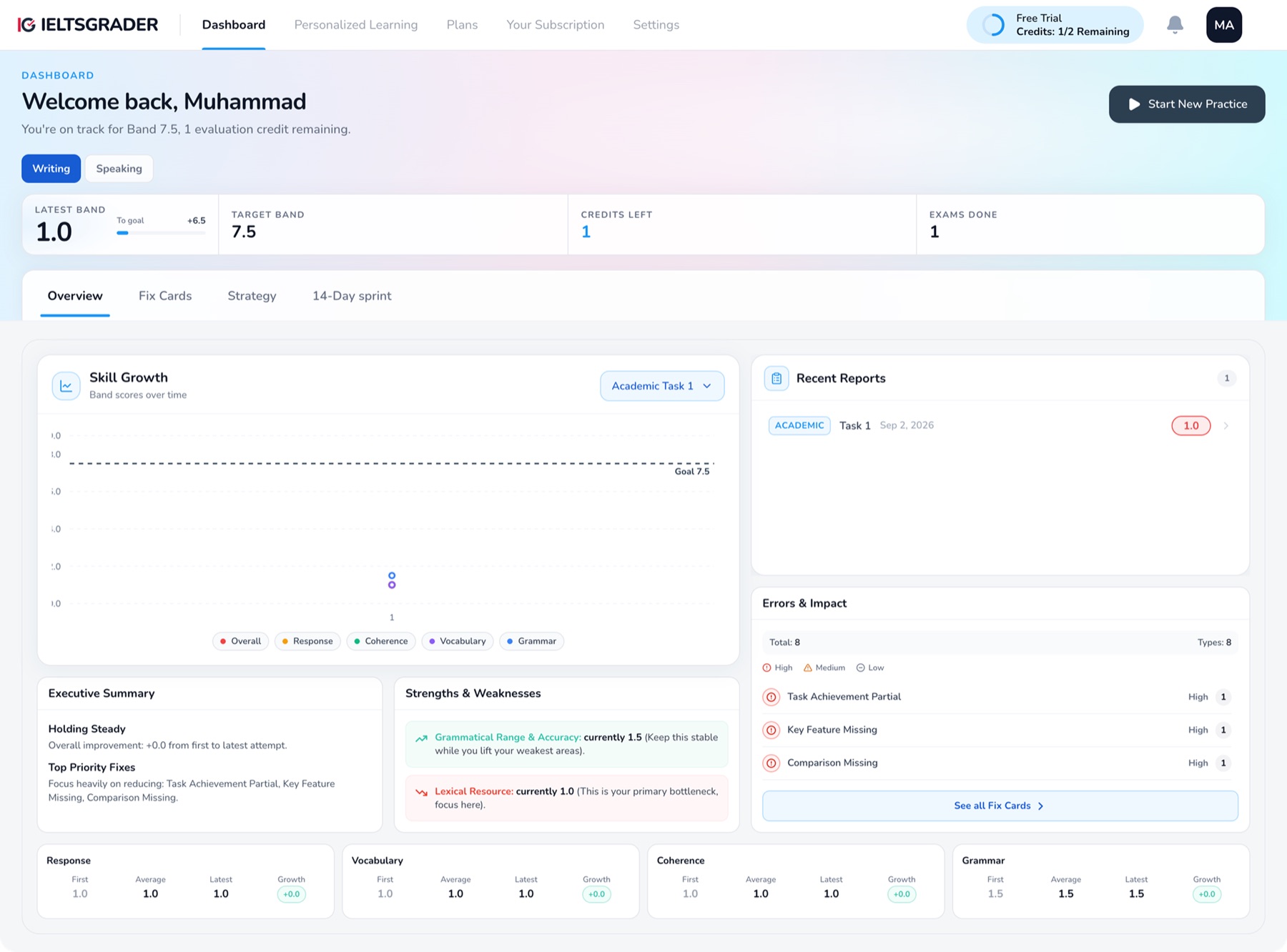Image resolution: width=1287 pixels, height=952 pixels.
Task: Switch to the Writing mode
Action: point(51,169)
